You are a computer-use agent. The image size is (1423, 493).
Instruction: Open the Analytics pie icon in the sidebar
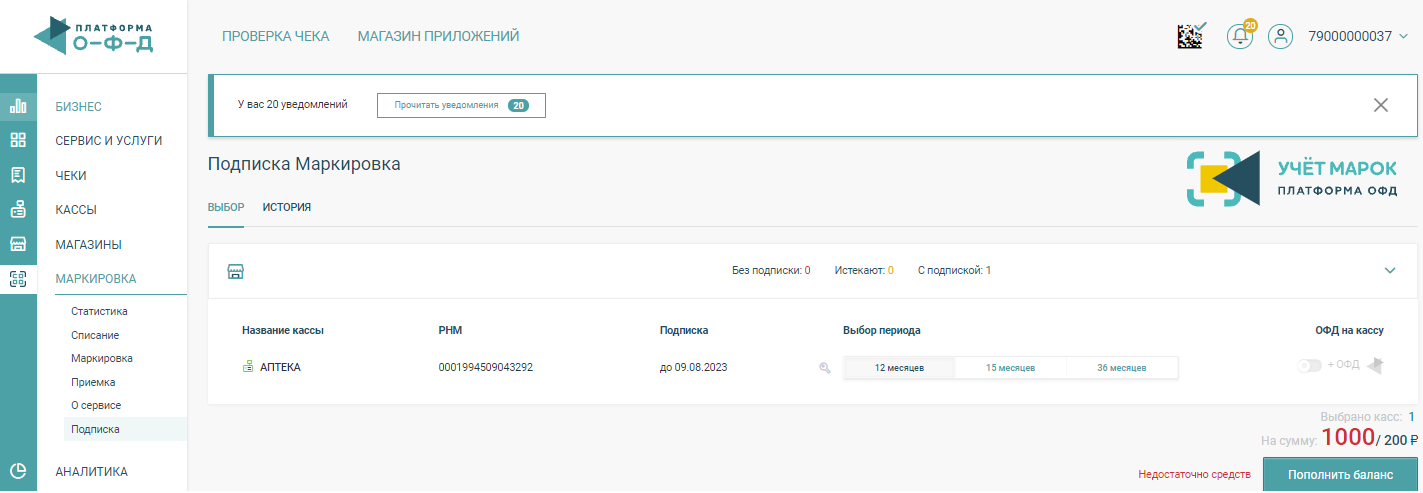tap(18, 472)
